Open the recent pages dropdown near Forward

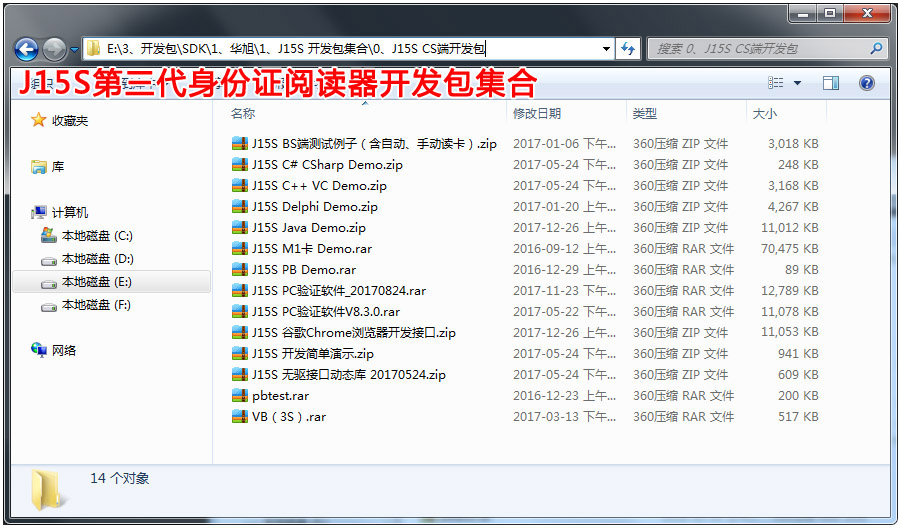(x=72, y=49)
